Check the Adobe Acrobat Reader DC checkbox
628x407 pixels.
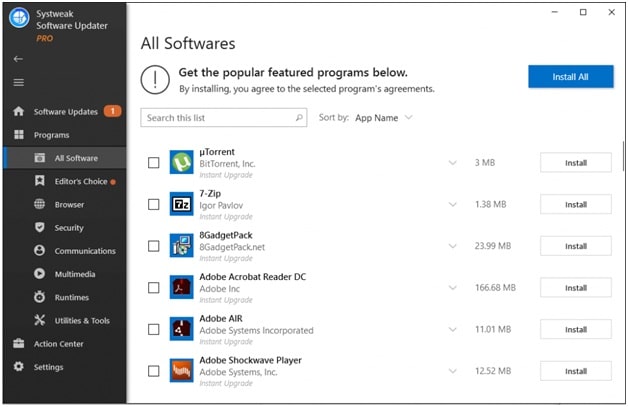click(x=154, y=288)
